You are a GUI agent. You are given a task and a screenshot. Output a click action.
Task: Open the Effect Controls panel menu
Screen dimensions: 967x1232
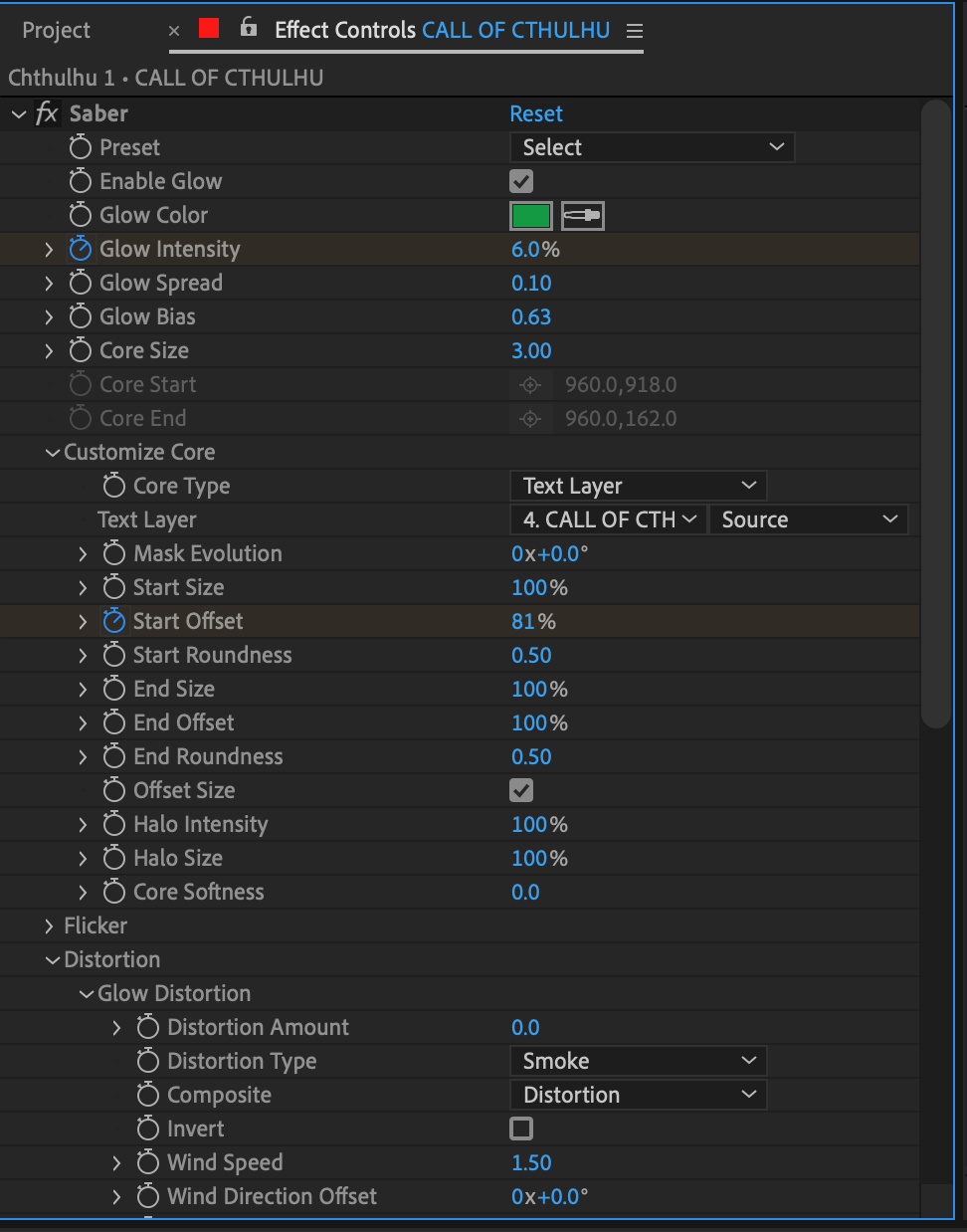[x=635, y=31]
